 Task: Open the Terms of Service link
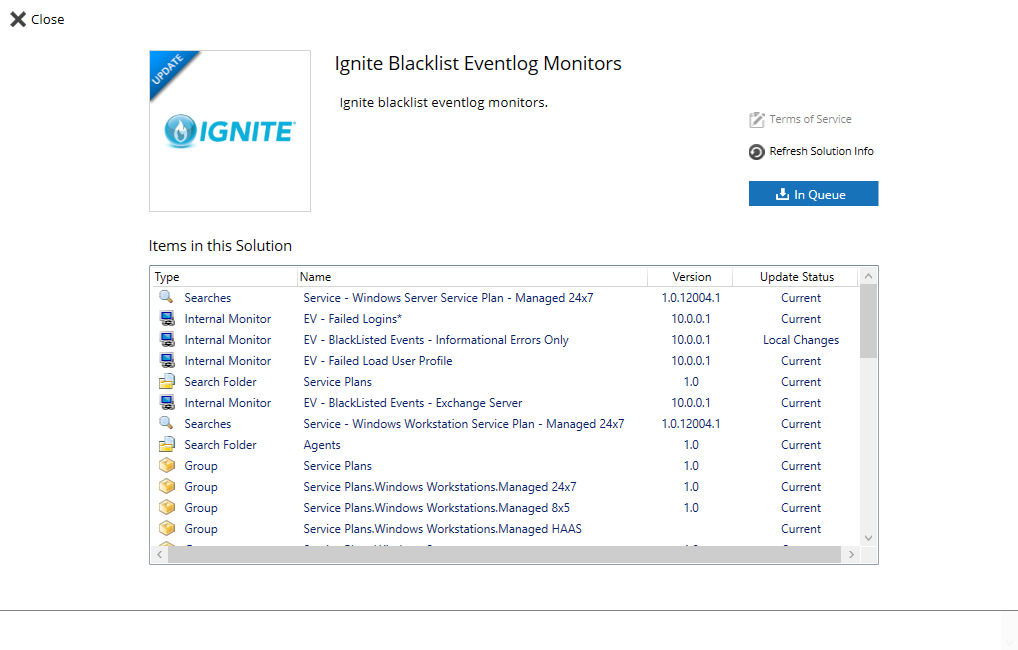(x=810, y=119)
